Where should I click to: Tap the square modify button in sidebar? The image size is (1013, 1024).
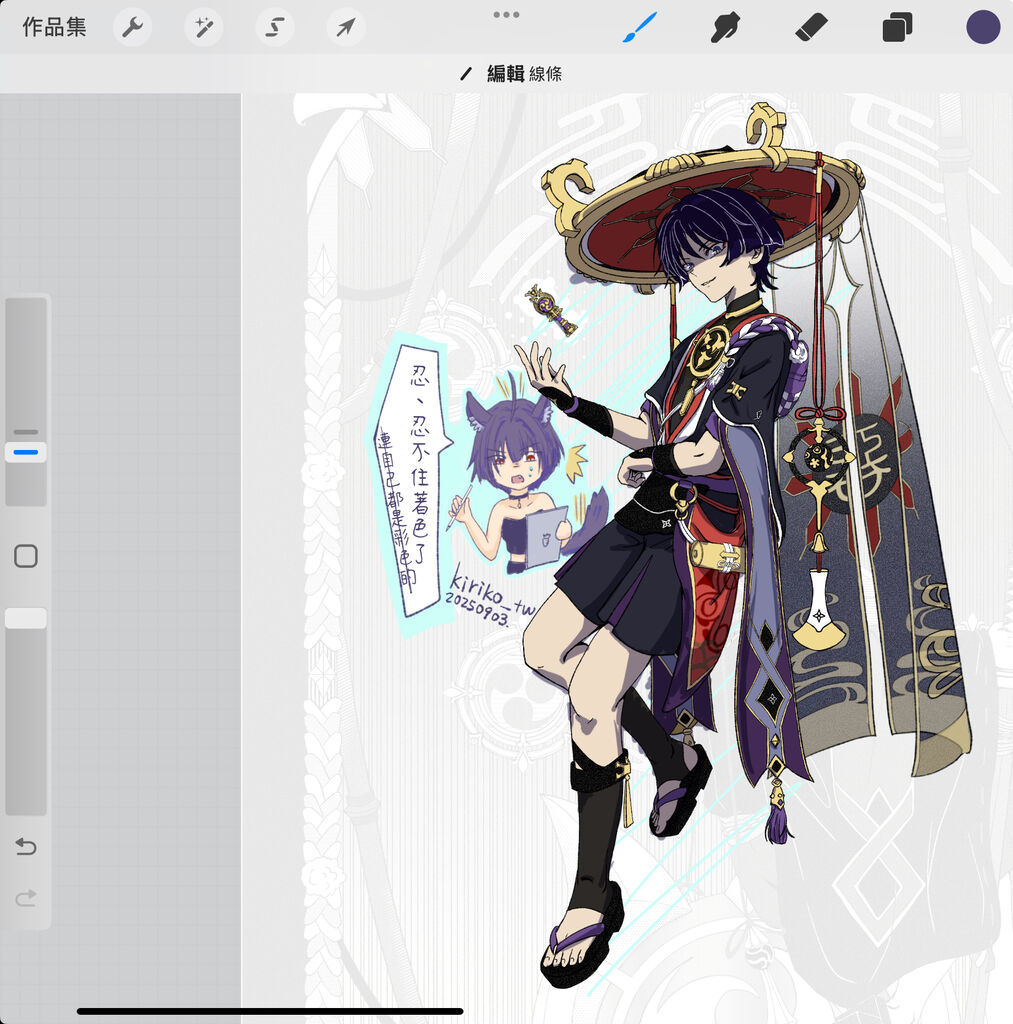point(26,556)
